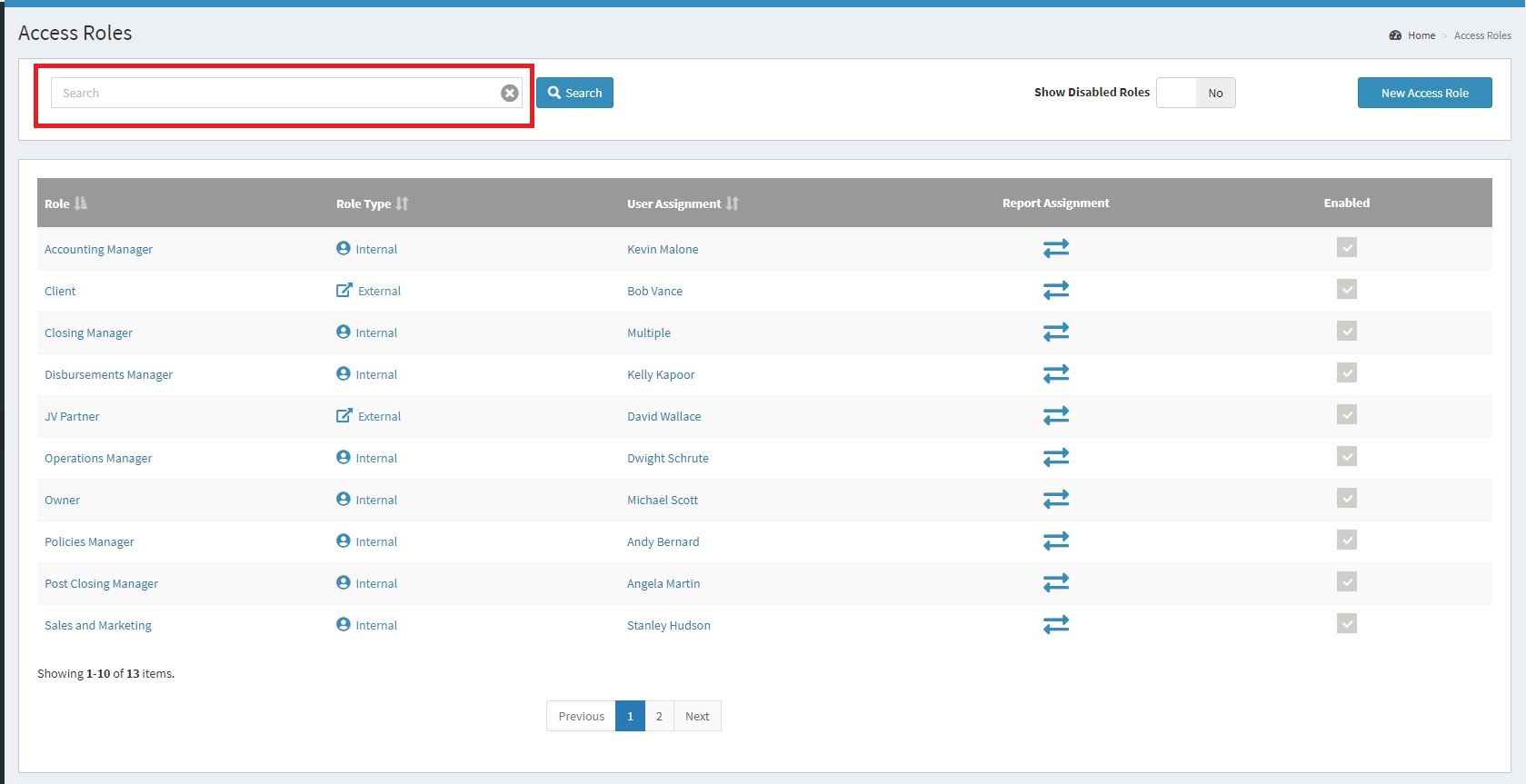
Task: Click report assignment icon for JV Partner
Action: tap(1055, 416)
